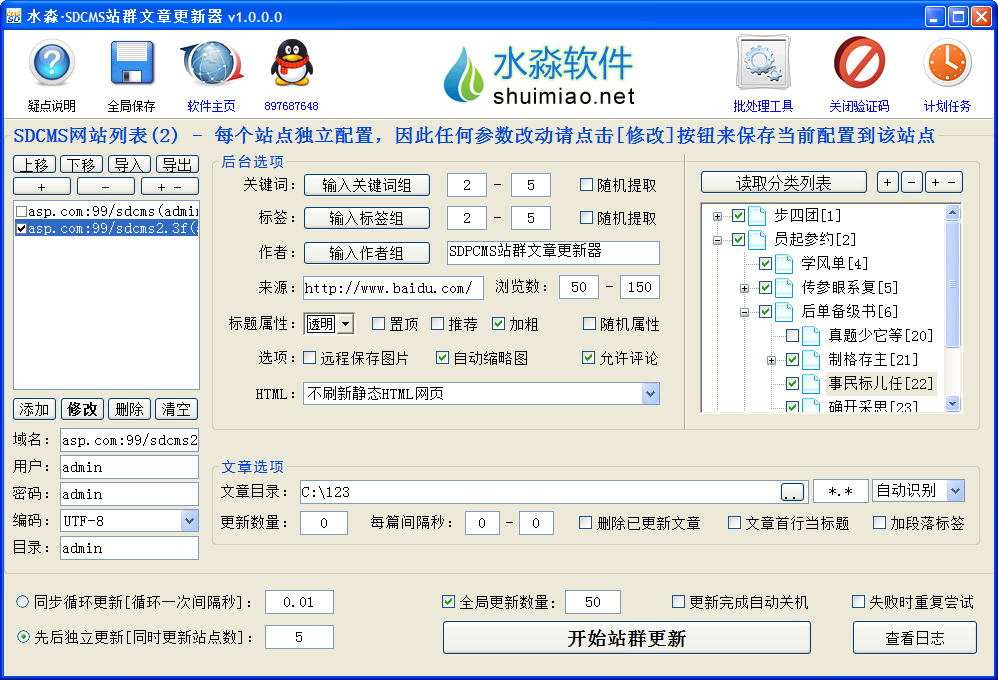Image resolution: width=998 pixels, height=680 pixels.
Task: Click the browse folder button for 文章目录
Action: tap(792, 492)
